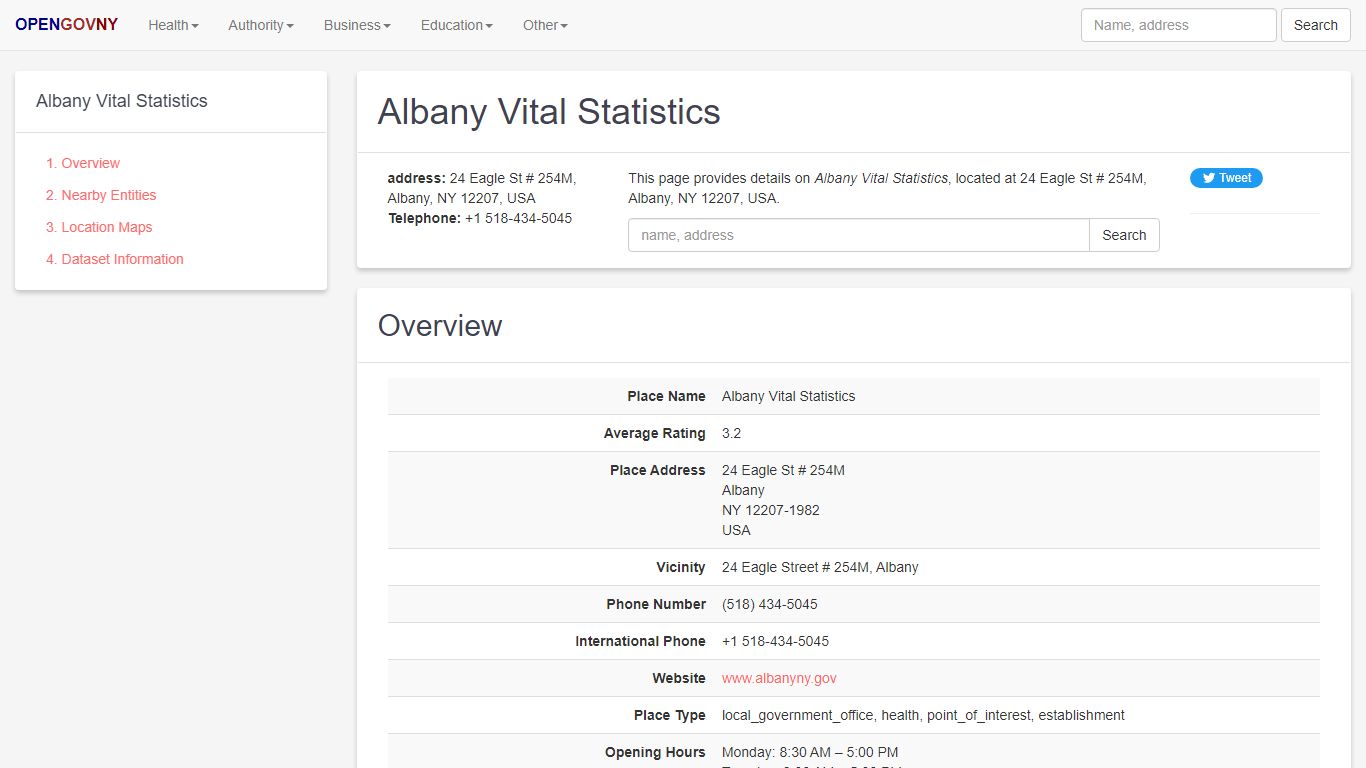The width and height of the screenshot is (1366, 768).
Task: Select the Average Rating value 3.2
Action: [x=731, y=433]
